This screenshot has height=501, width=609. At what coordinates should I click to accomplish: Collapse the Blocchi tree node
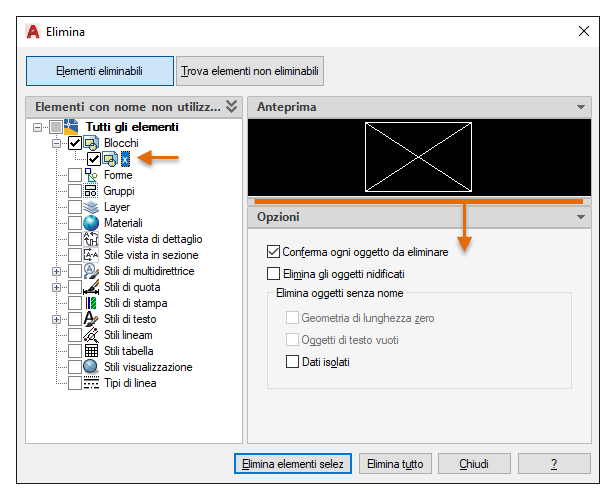tap(56, 143)
